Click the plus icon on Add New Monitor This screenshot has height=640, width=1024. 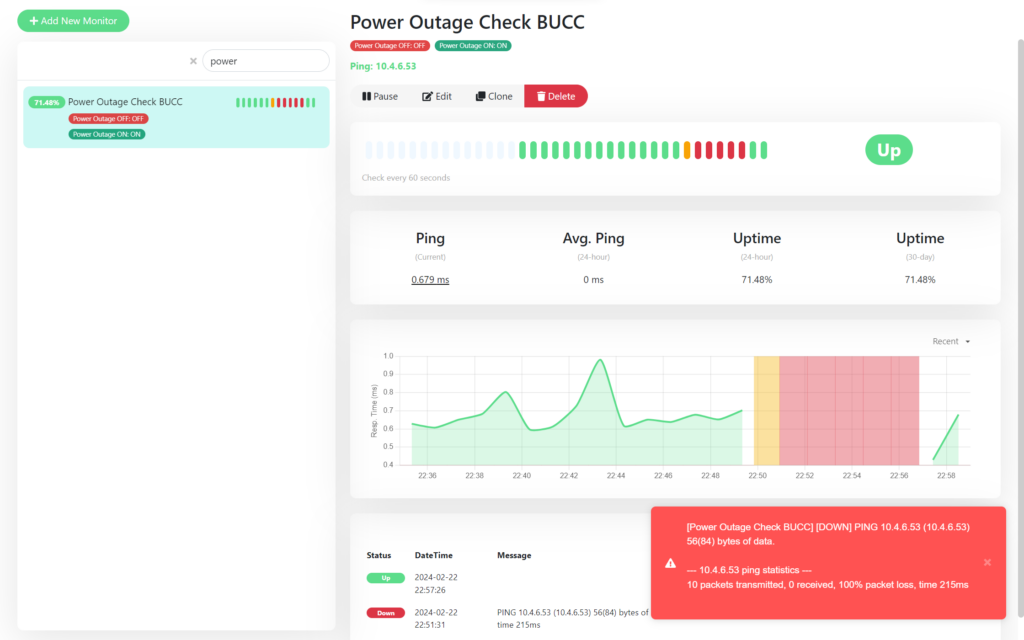pyautogui.click(x=34, y=21)
